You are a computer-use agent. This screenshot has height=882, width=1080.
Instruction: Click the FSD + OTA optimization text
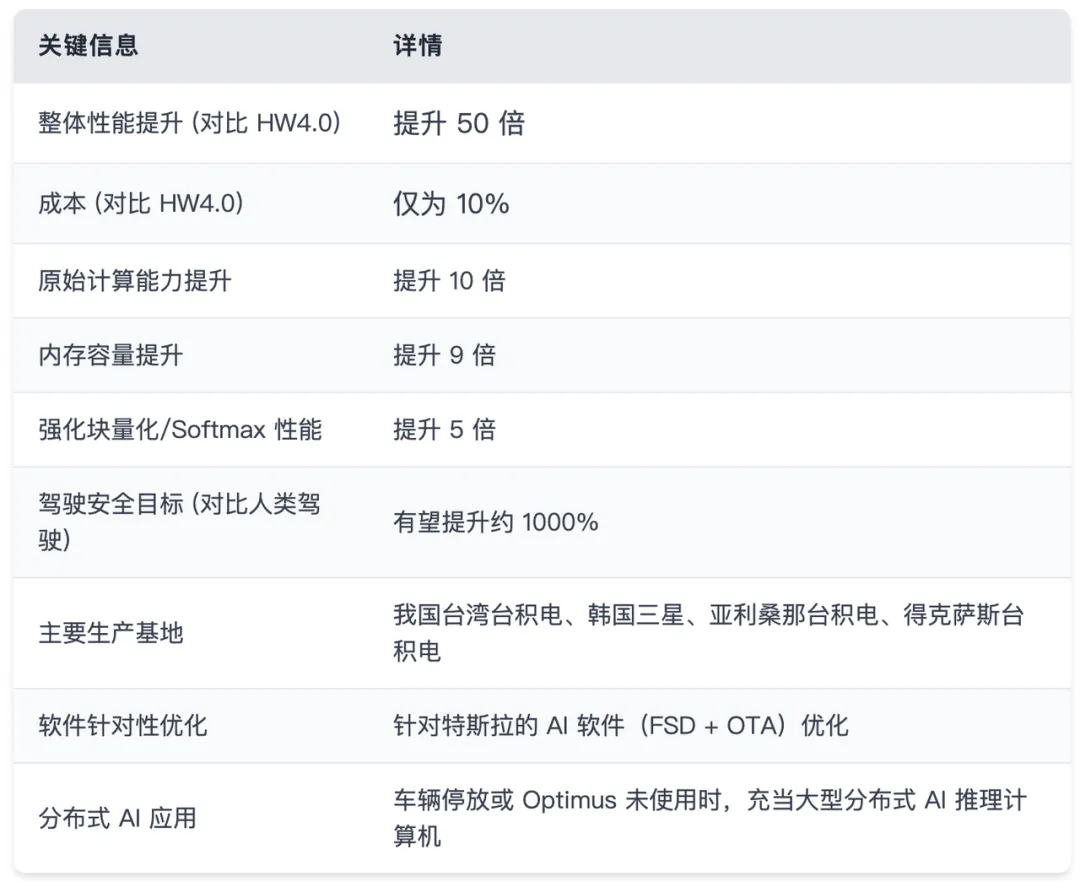click(x=620, y=725)
